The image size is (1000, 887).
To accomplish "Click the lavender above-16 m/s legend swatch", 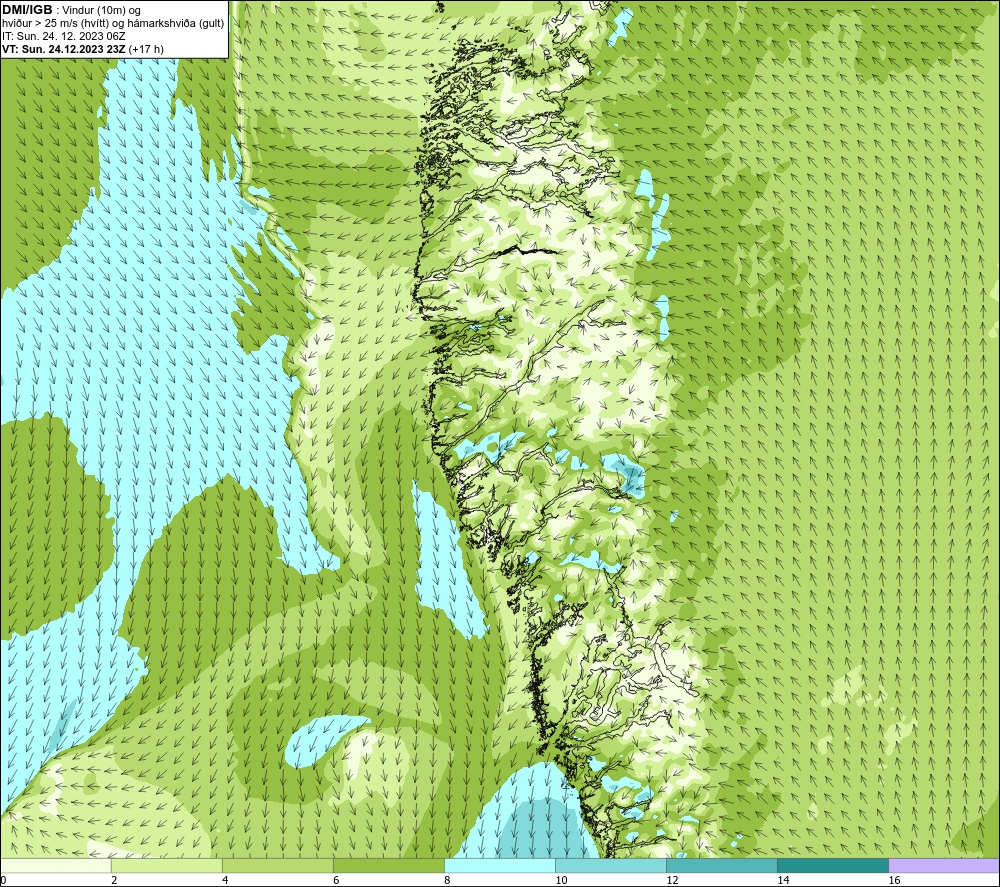I will pos(944,865).
